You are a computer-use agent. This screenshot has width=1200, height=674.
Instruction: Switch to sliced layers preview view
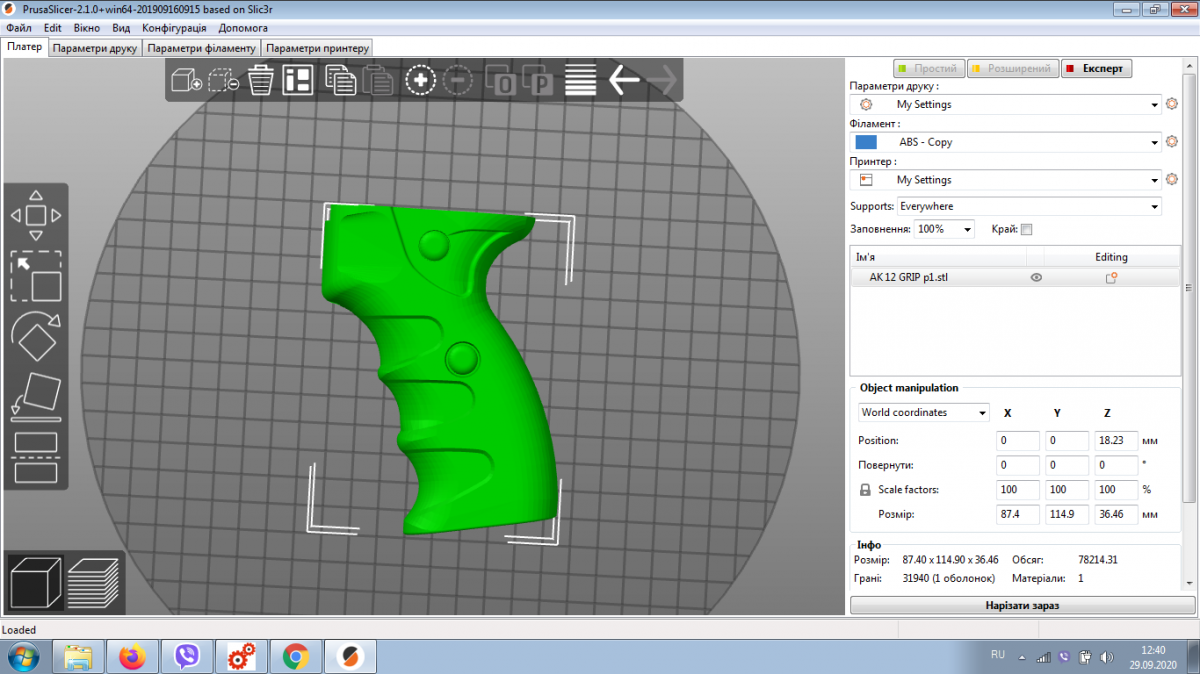94,580
